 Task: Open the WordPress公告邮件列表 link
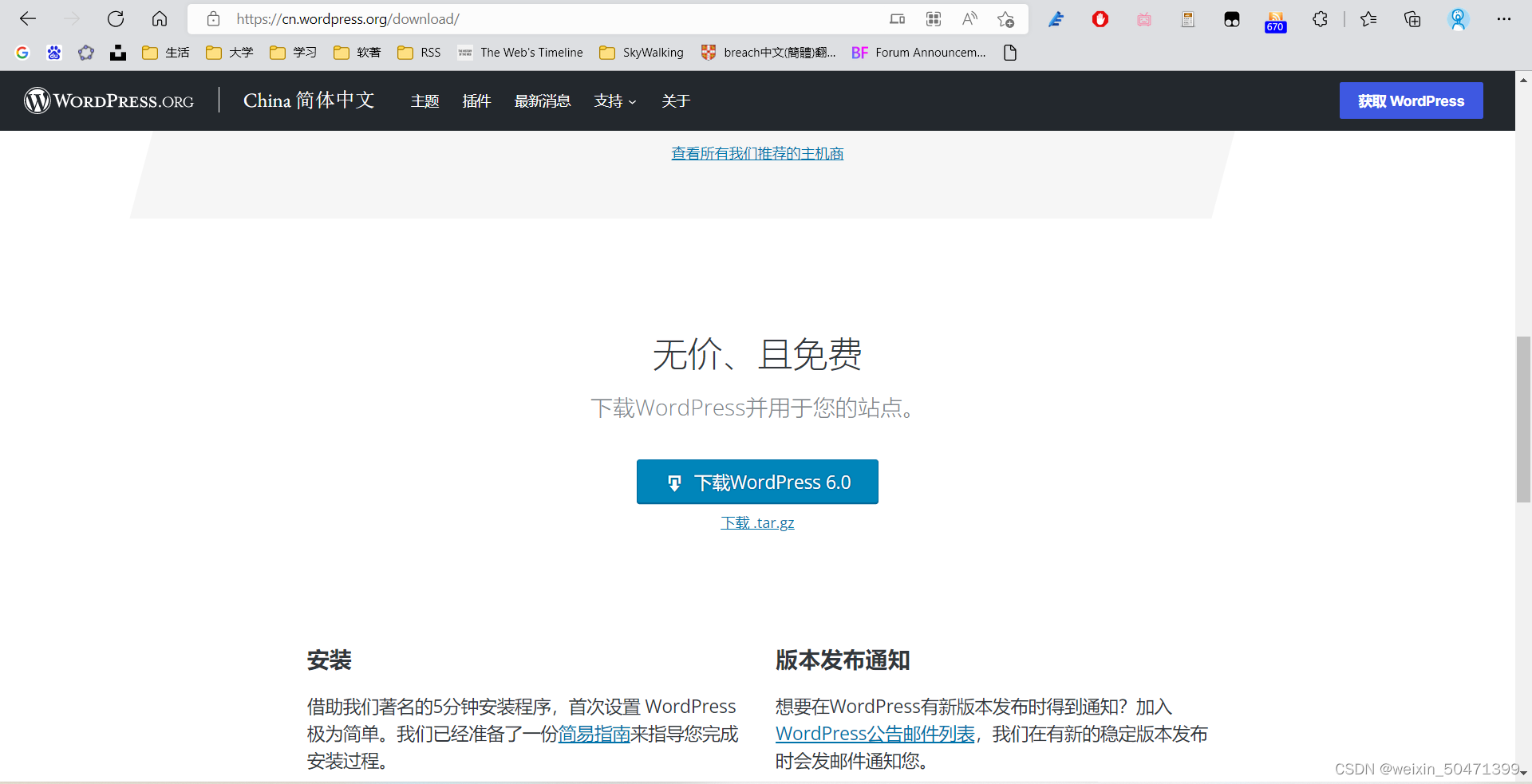point(874,734)
